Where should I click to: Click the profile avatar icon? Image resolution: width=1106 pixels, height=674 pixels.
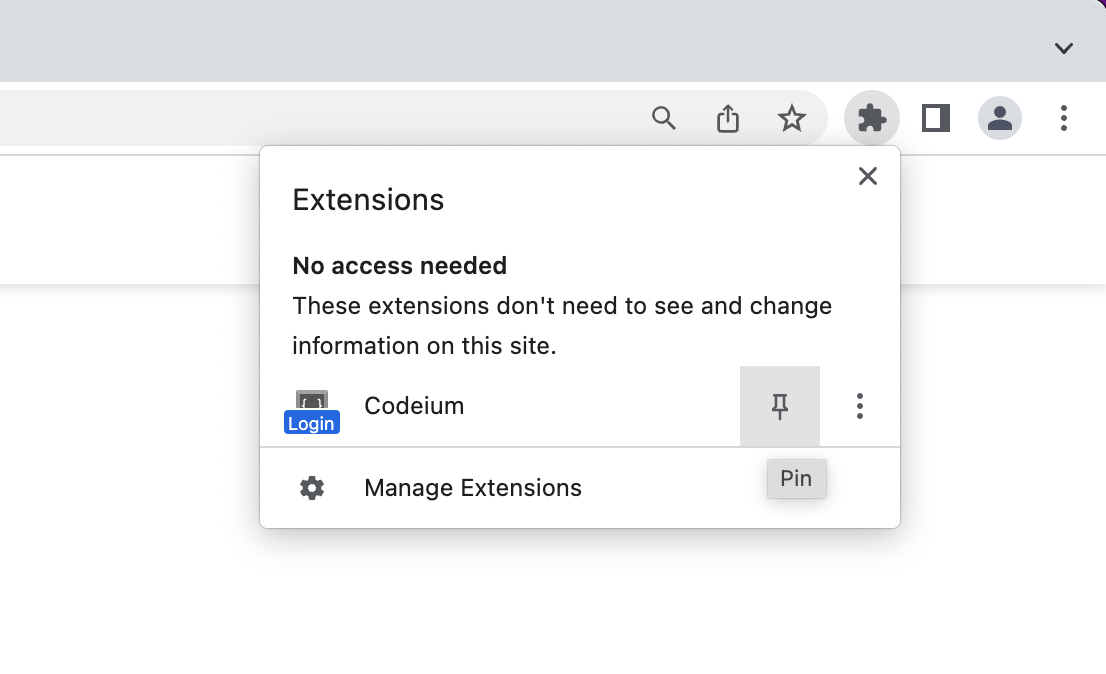pyautogui.click(x=999, y=118)
